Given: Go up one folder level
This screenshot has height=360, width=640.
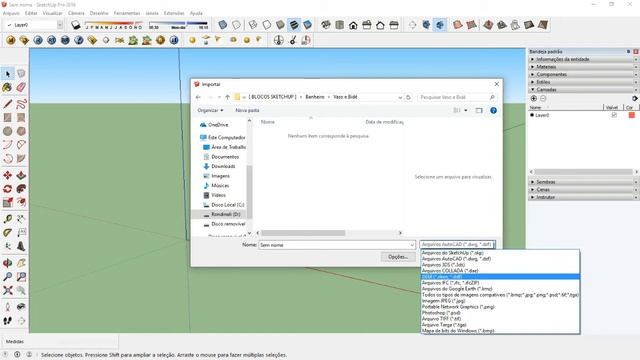Looking at the screenshot, I should [227, 97].
